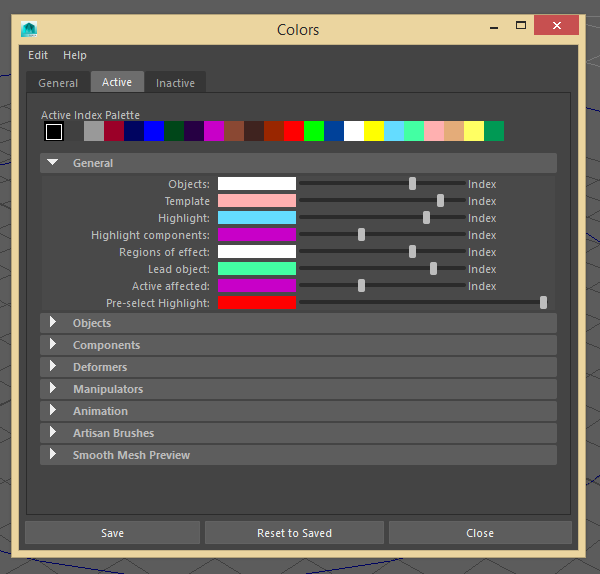Viewport: 600px width, 574px height.
Task: Click Regions of effect slider handle
Action: (x=412, y=252)
